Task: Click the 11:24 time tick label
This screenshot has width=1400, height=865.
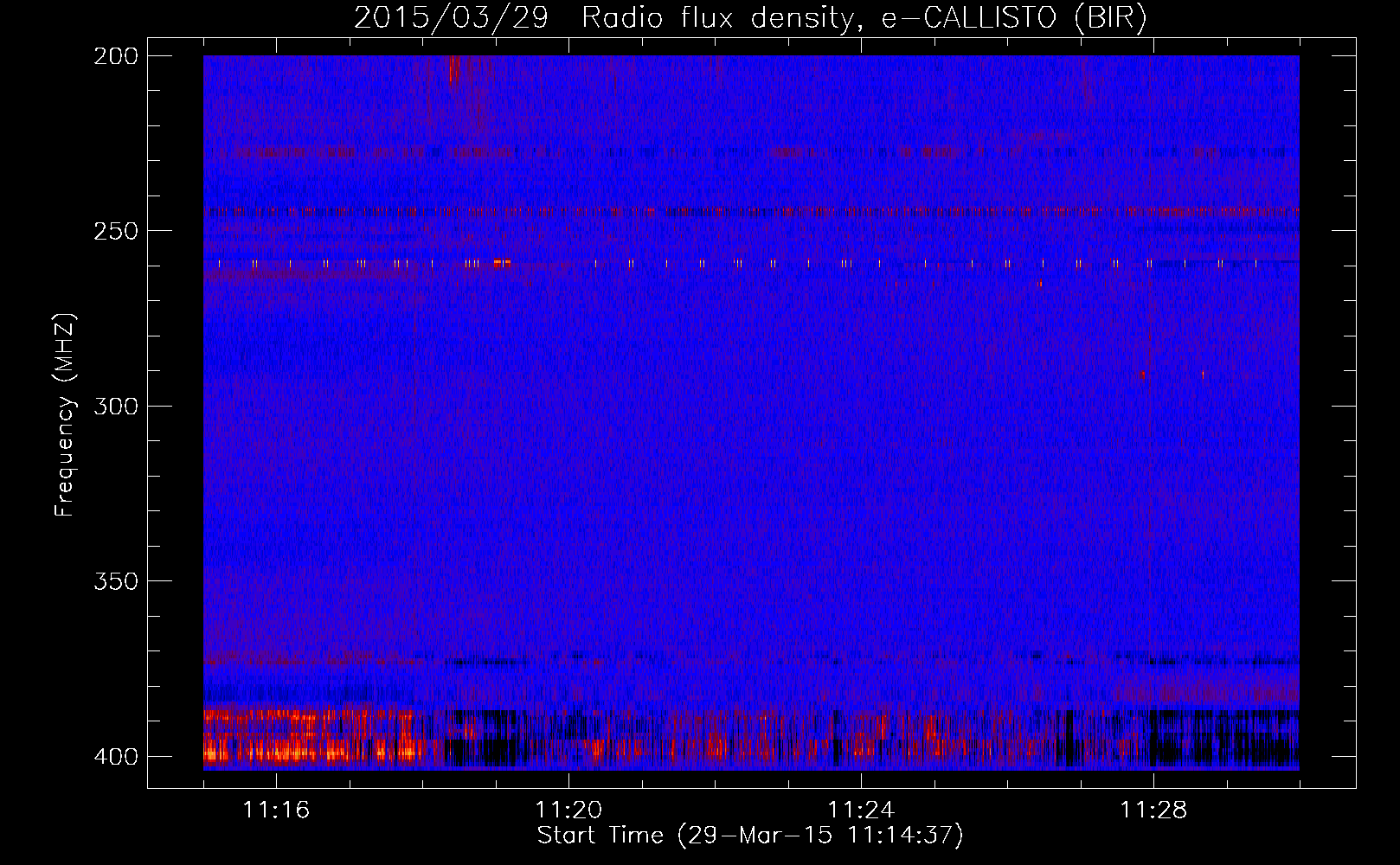Action: tap(861, 811)
